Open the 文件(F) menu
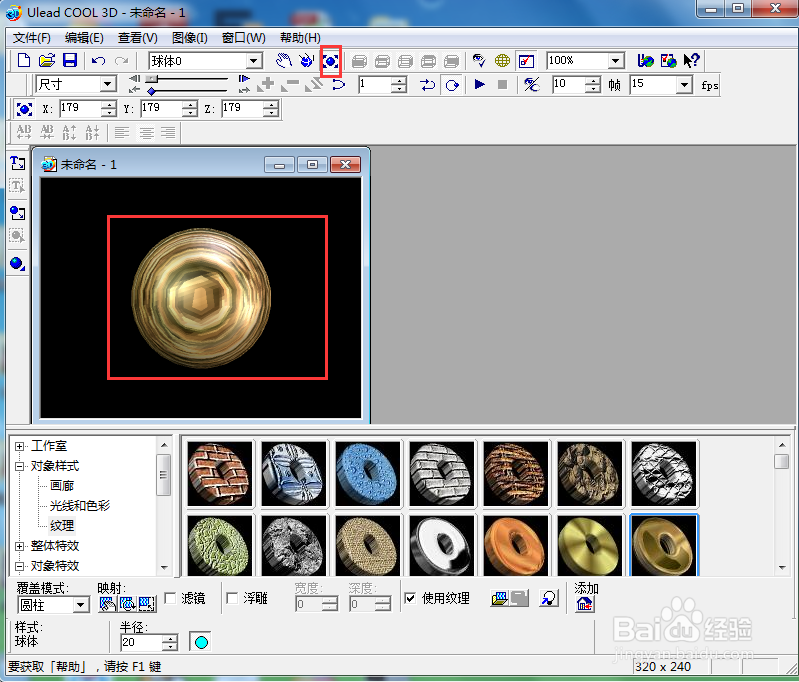The image size is (799, 682). pyautogui.click(x=32, y=38)
